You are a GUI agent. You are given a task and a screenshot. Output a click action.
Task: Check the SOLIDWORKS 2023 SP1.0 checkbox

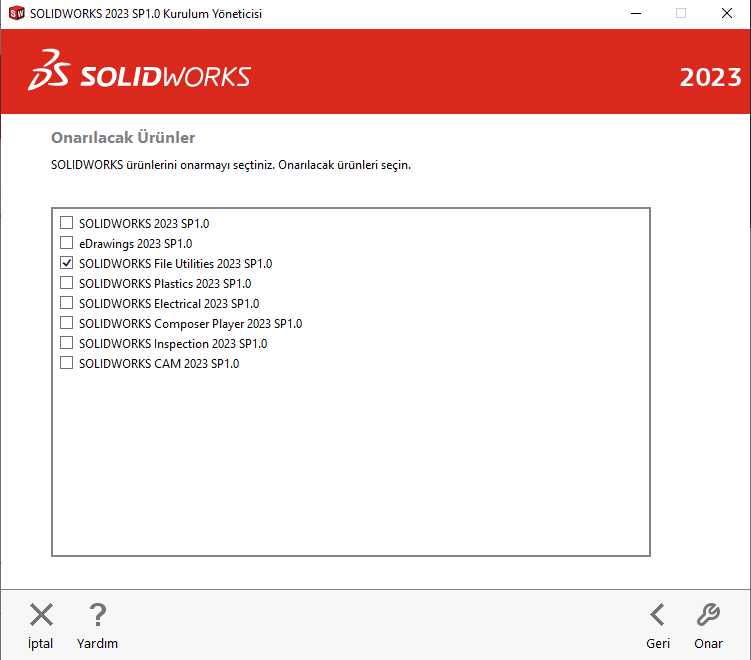pyautogui.click(x=67, y=223)
